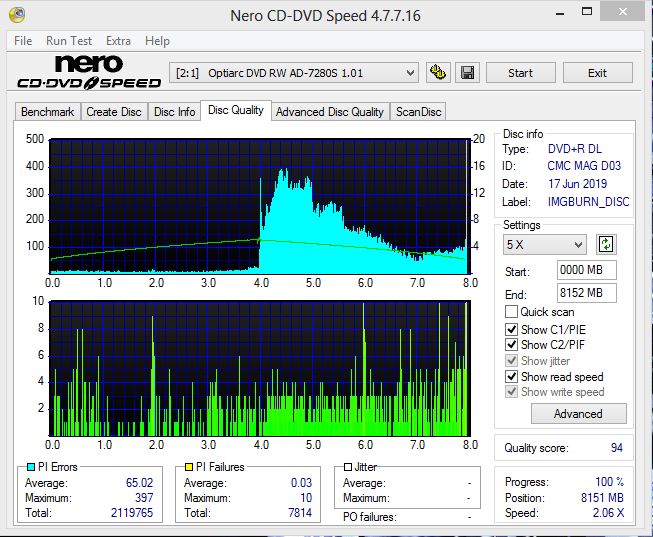The height and width of the screenshot is (537, 653).
Task: Open the File menu
Action: (x=23, y=41)
